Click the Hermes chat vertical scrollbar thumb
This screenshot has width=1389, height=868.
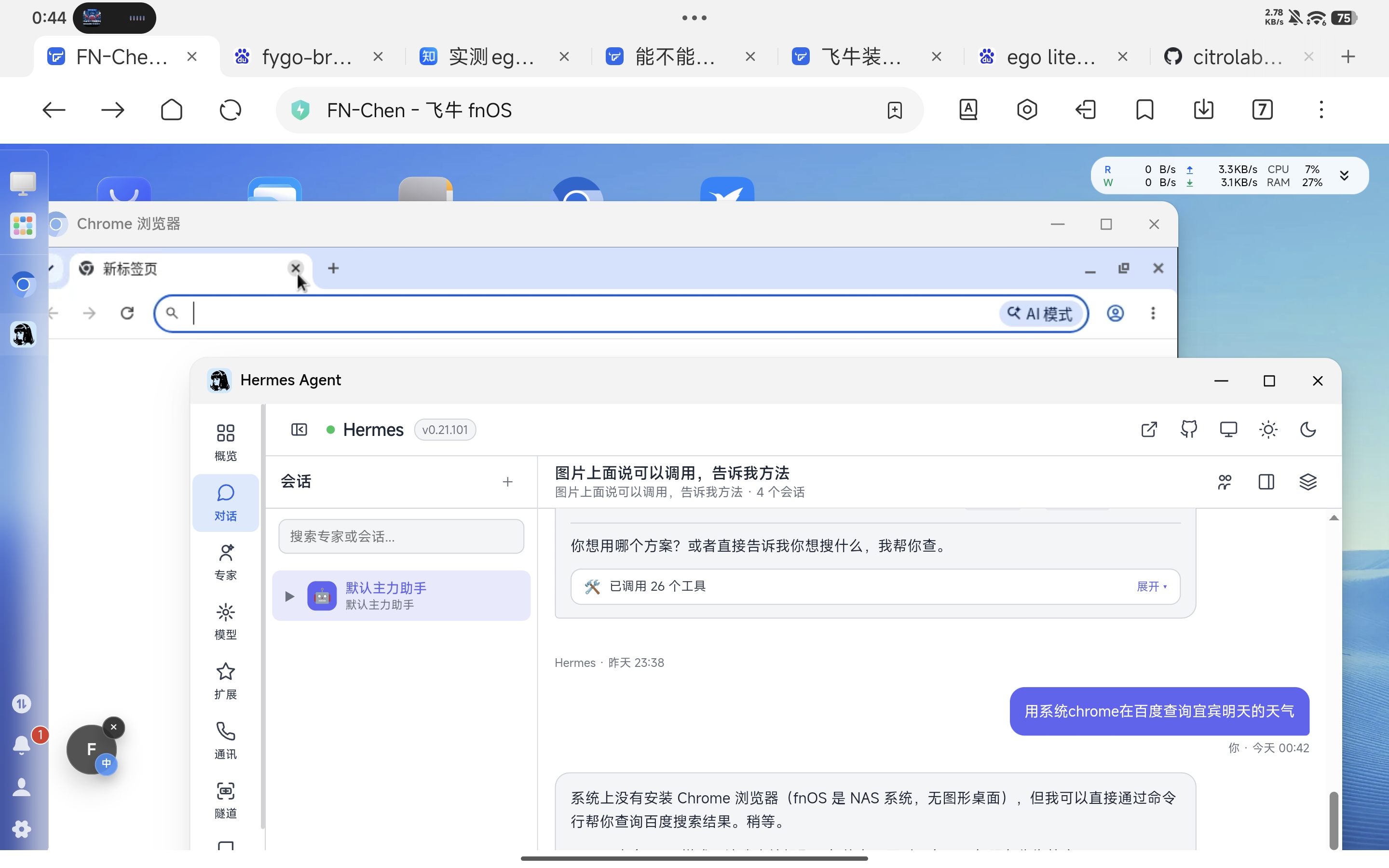coord(1334,820)
